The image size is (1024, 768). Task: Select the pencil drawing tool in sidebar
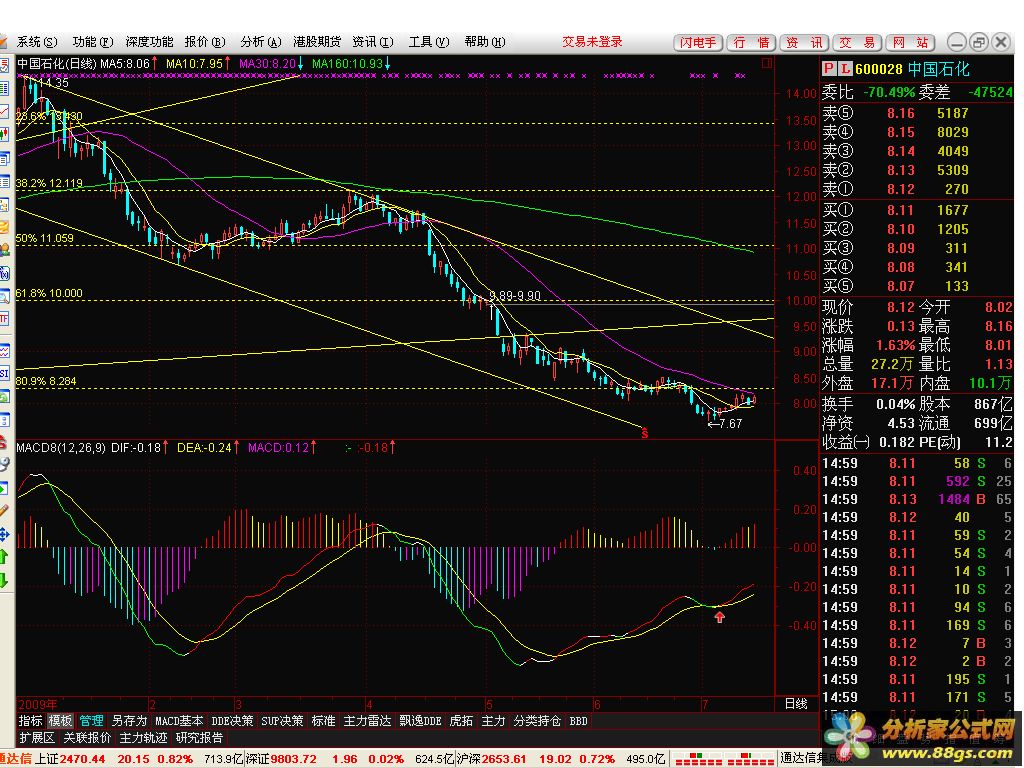point(5,509)
